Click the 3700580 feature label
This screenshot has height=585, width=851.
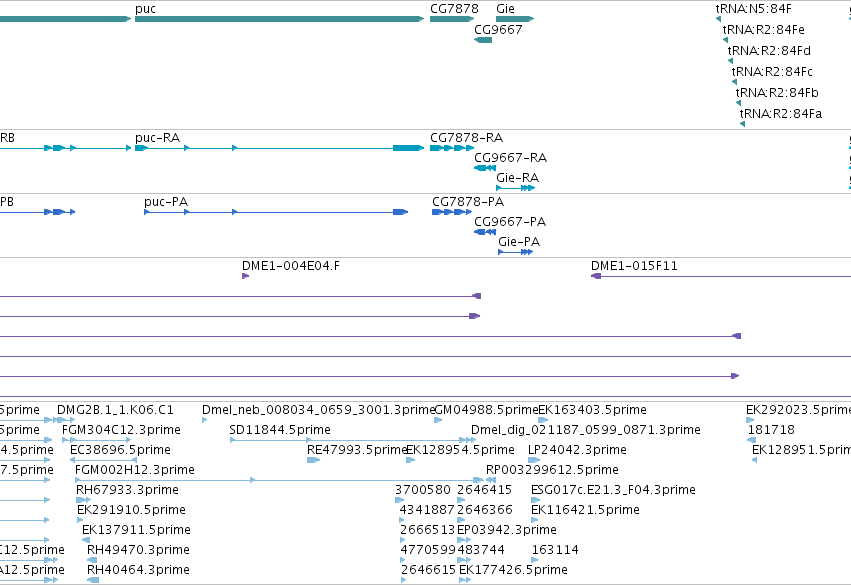pyautogui.click(x=423, y=490)
